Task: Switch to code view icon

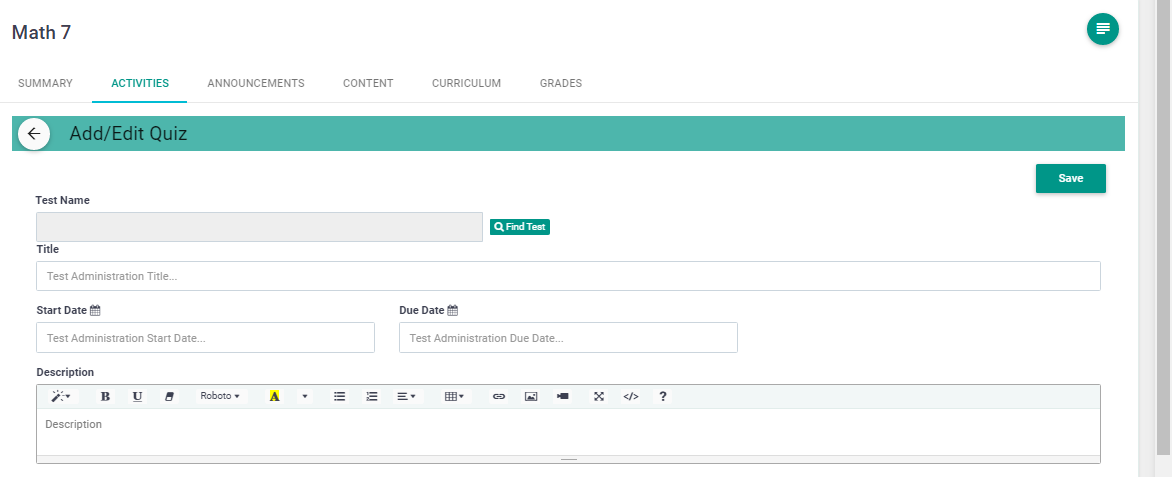Action: click(x=631, y=396)
